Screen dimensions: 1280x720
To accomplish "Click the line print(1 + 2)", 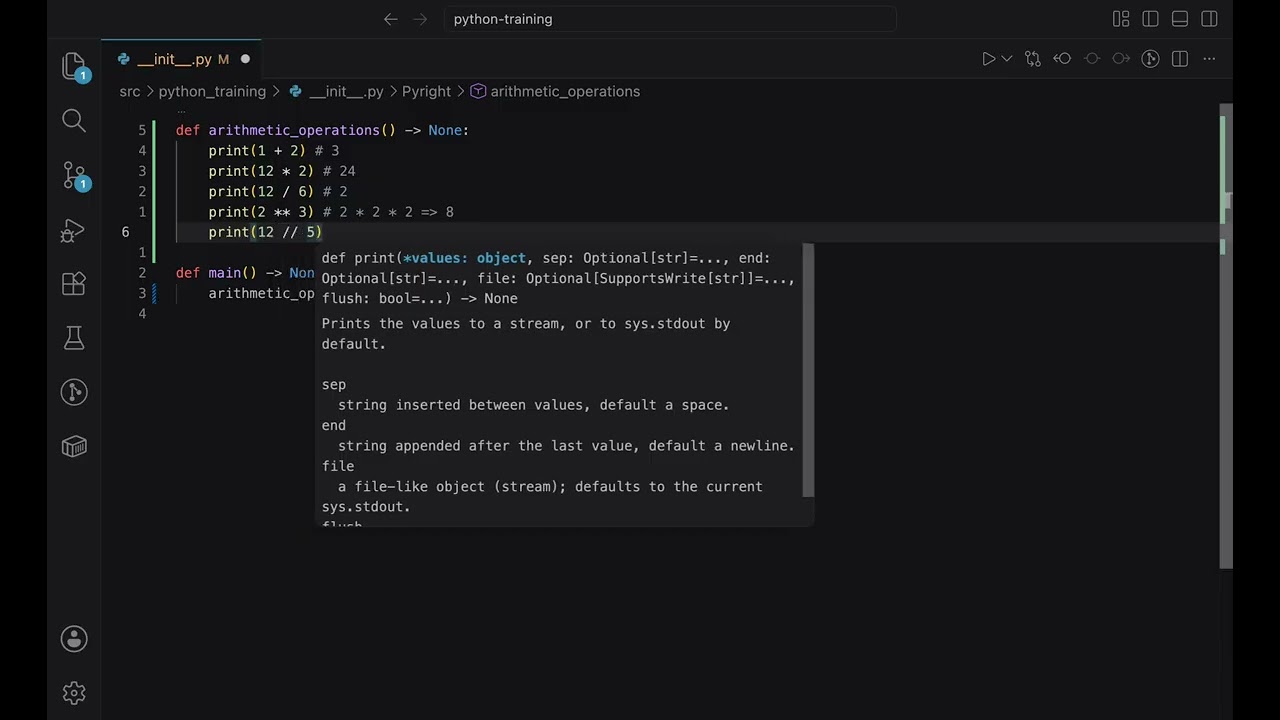I will point(257,151).
